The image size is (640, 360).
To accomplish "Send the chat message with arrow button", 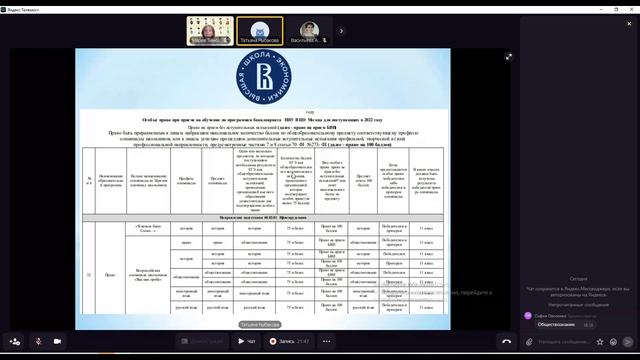I will click(x=628, y=342).
